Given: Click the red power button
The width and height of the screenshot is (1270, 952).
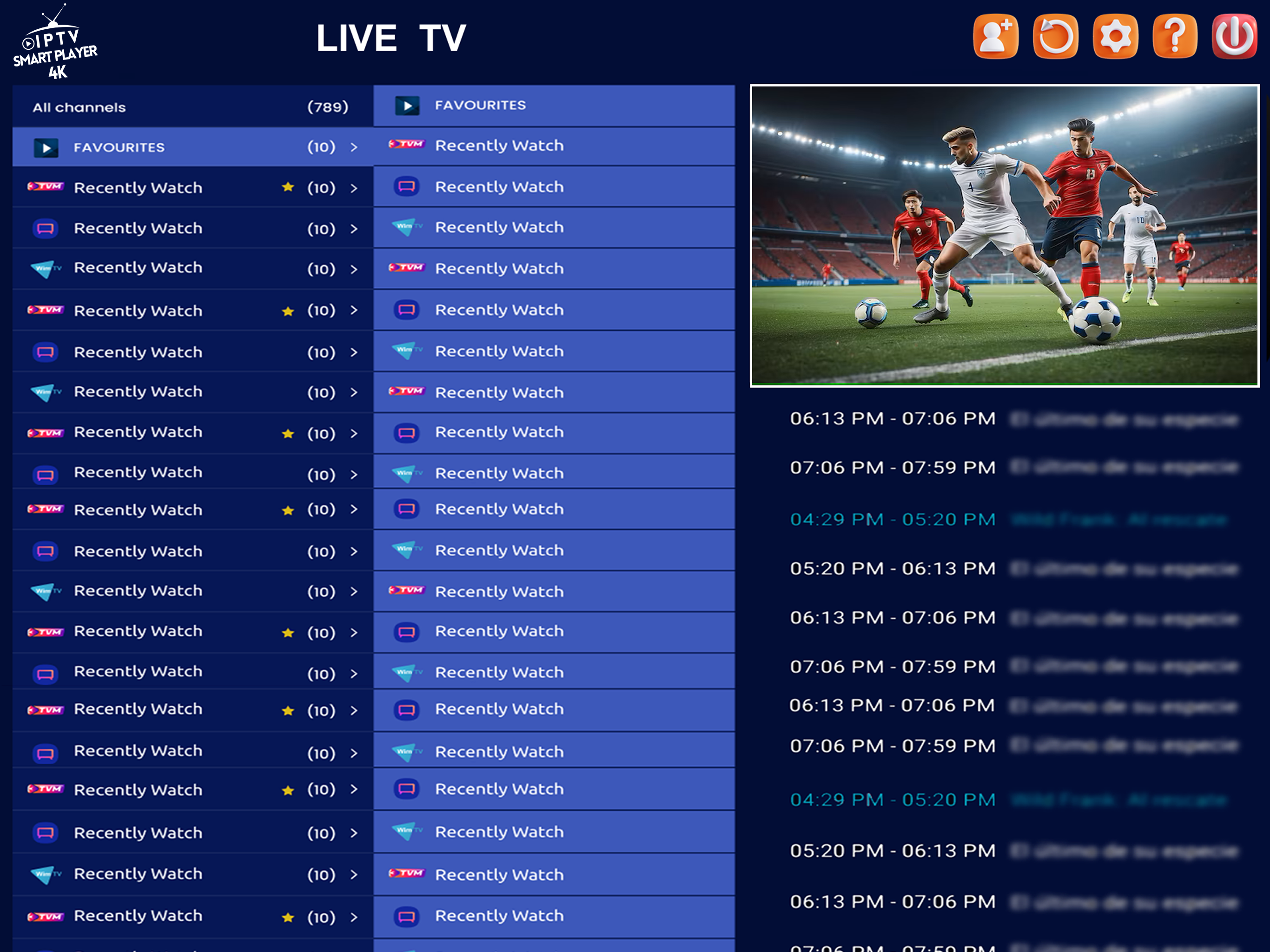Looking at the screenshot, I should pos(1234,37).
